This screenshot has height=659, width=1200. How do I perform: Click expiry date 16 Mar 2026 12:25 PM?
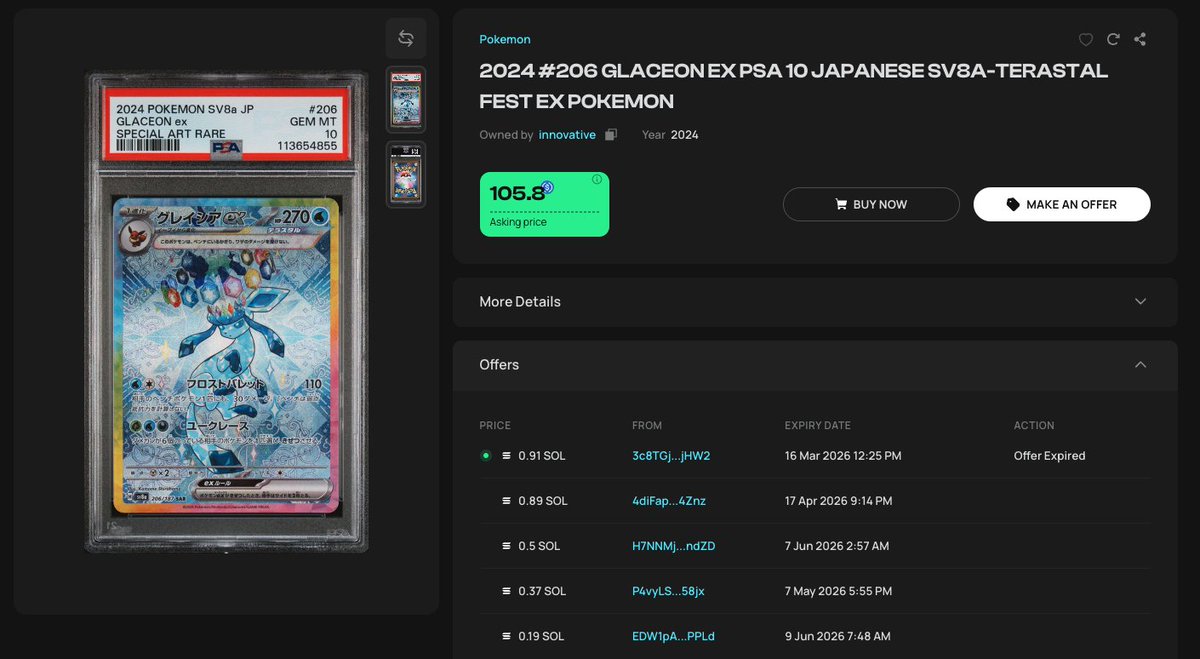click(x=843, y=456)
